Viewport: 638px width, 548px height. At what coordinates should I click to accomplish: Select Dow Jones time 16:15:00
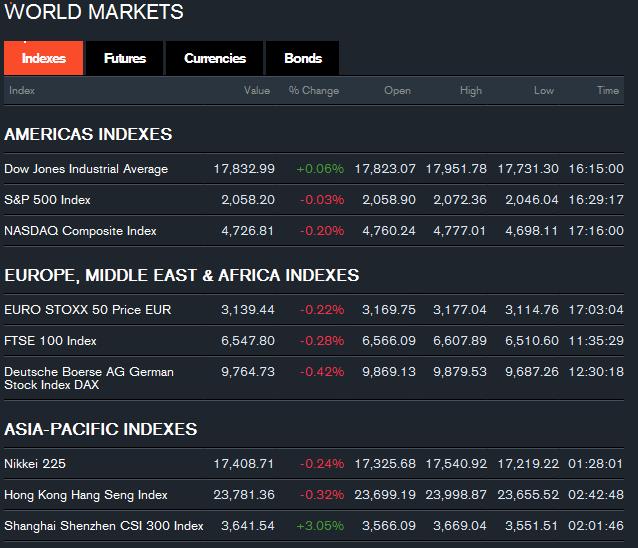(596, 169)
